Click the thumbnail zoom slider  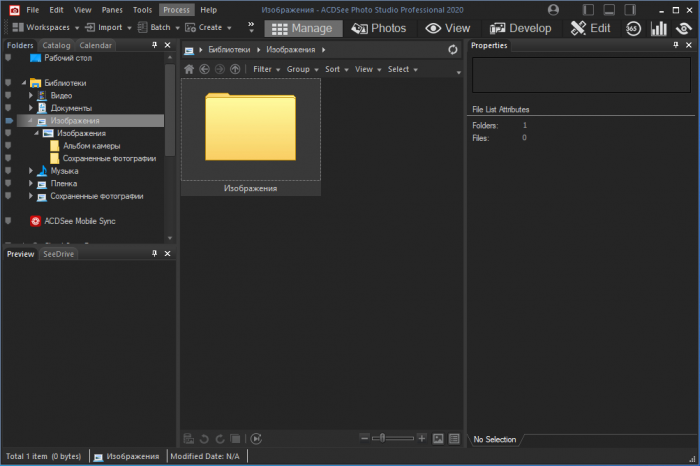coord(394,438)
